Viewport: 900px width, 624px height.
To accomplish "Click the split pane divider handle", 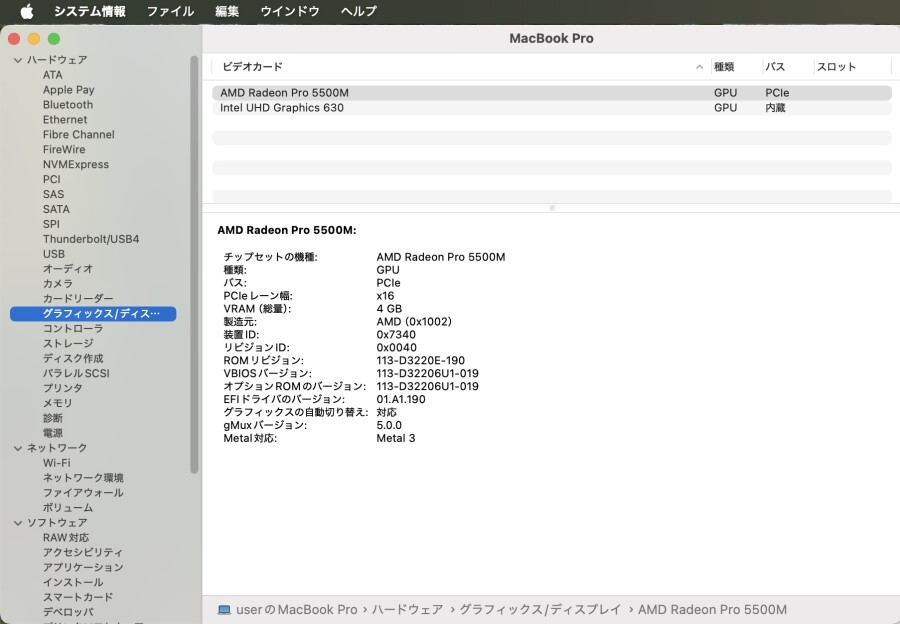I will 552,208.
